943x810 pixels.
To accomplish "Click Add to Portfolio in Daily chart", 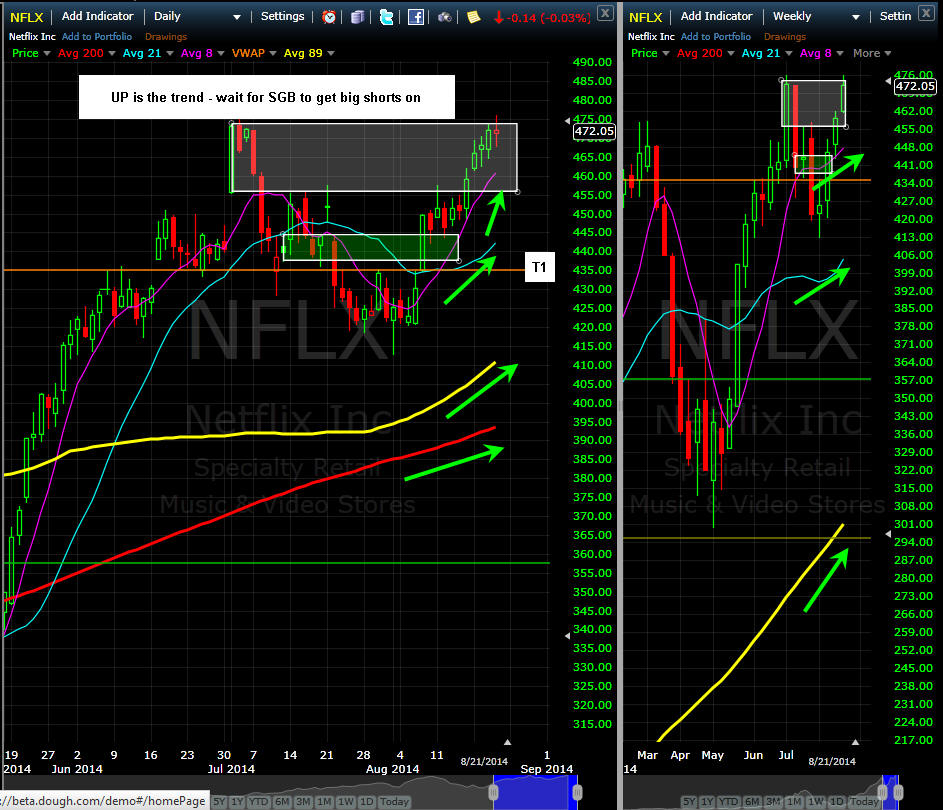I will [x=97, y=37].
